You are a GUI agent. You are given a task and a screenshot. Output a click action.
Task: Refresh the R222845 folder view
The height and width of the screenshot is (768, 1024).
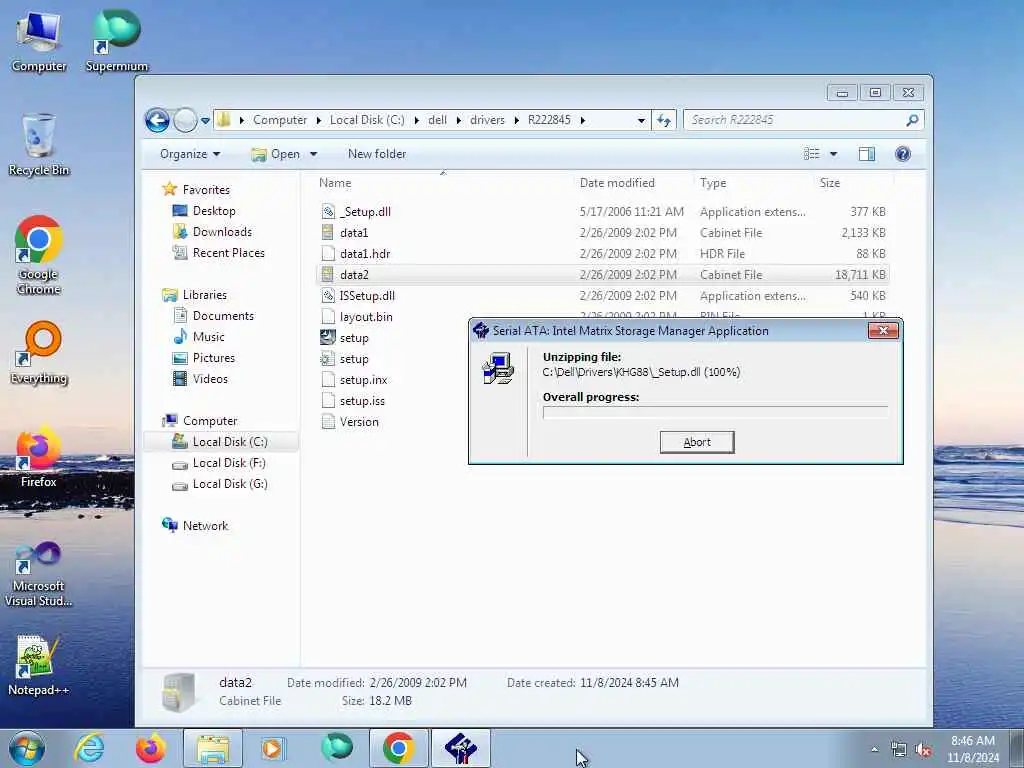pos(664,120)
